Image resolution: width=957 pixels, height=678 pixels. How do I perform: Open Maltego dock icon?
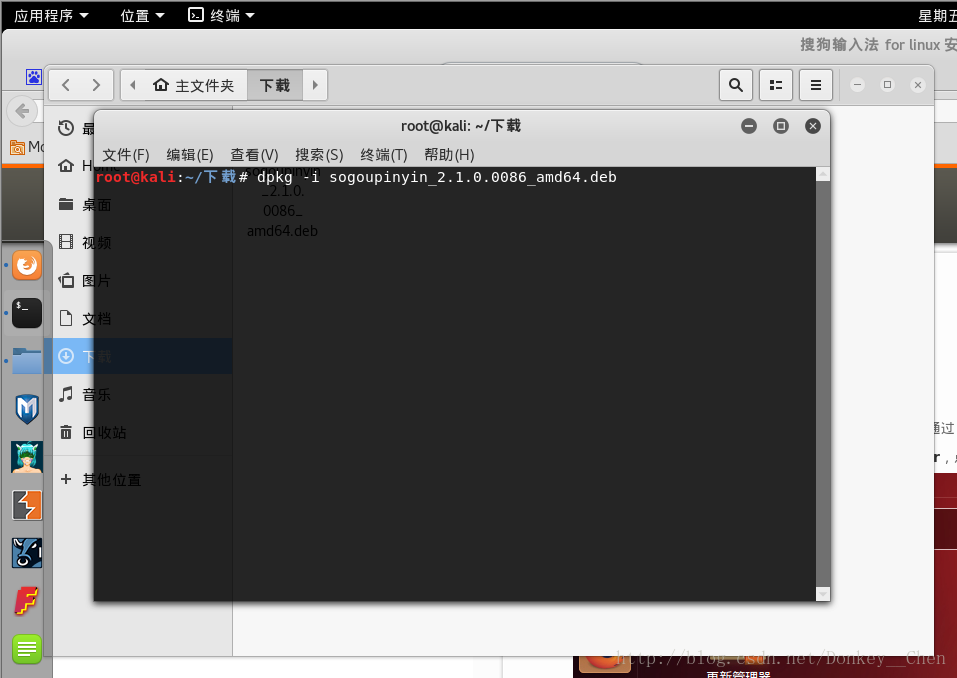27,553
